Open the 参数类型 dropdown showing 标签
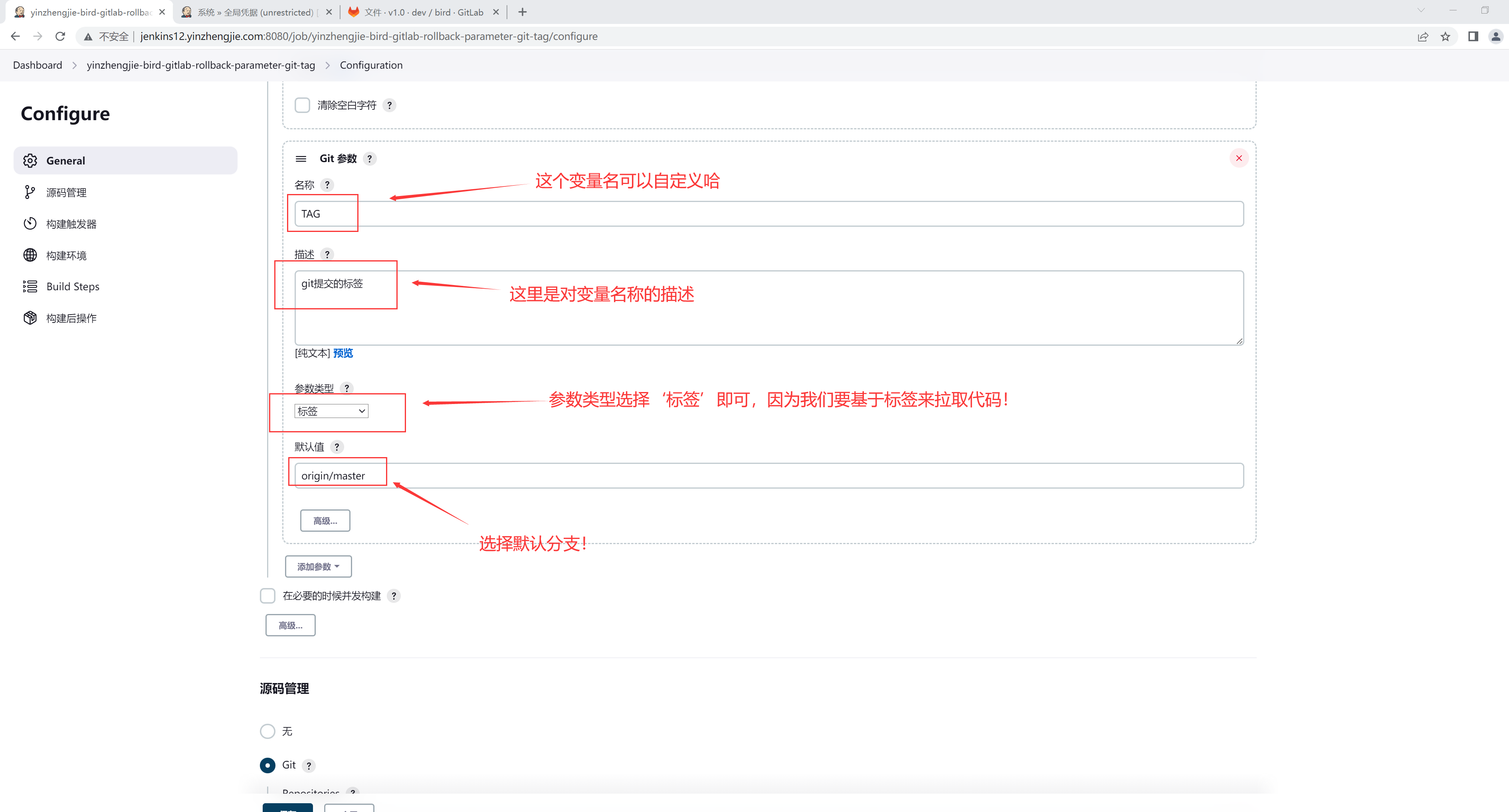 331,411
